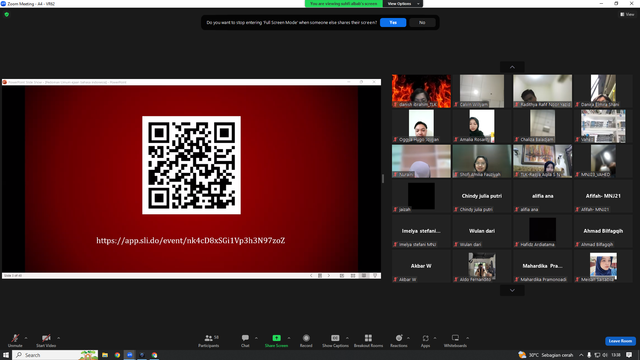Select Shofi Aihlia Fauziyah video tile
Screen dimensions: 640x360
(482, 161)
